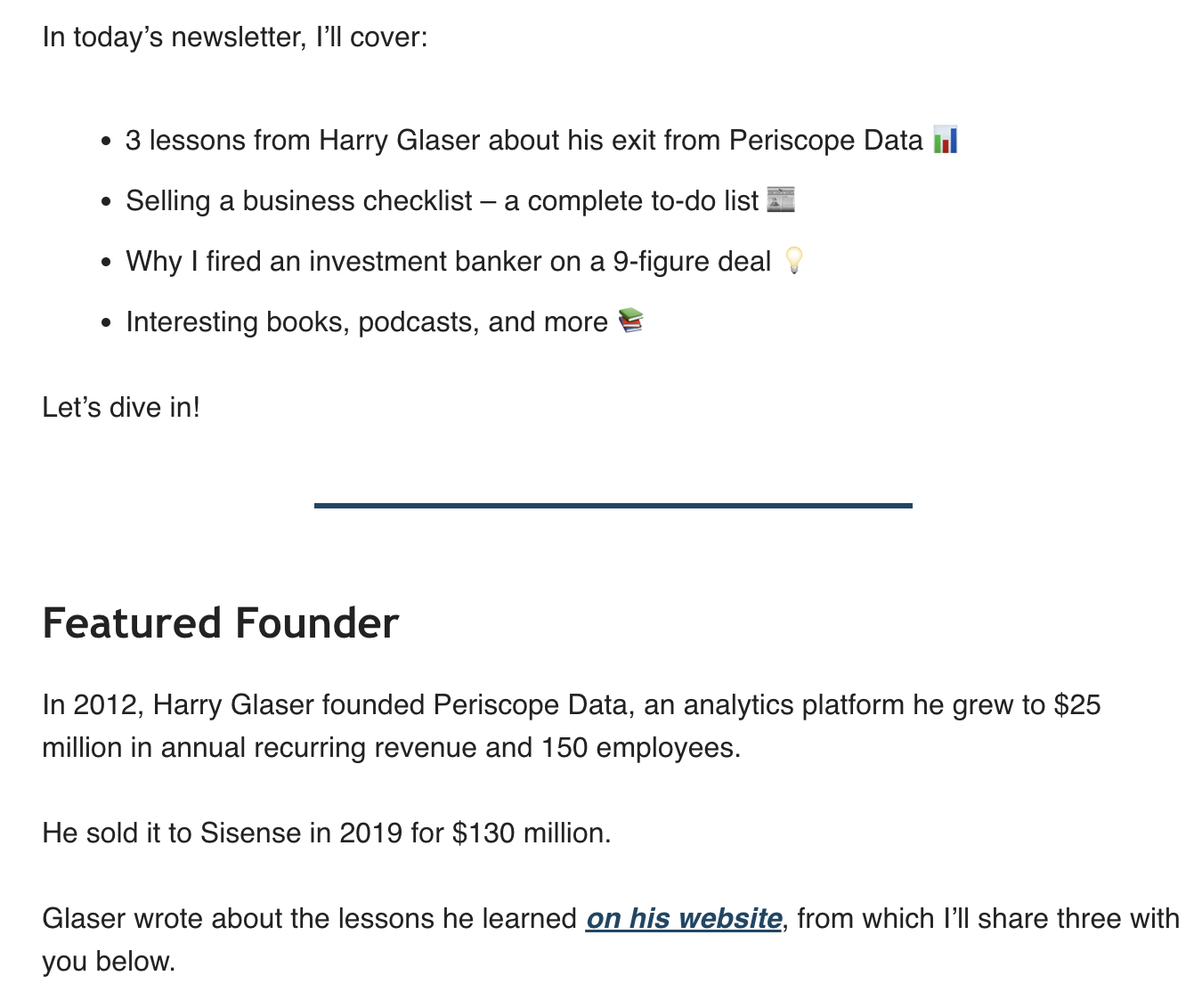The image size is (1202, 1008).
Task: Click the 'you below.' ending text
Action: click(x=109, y=962)
